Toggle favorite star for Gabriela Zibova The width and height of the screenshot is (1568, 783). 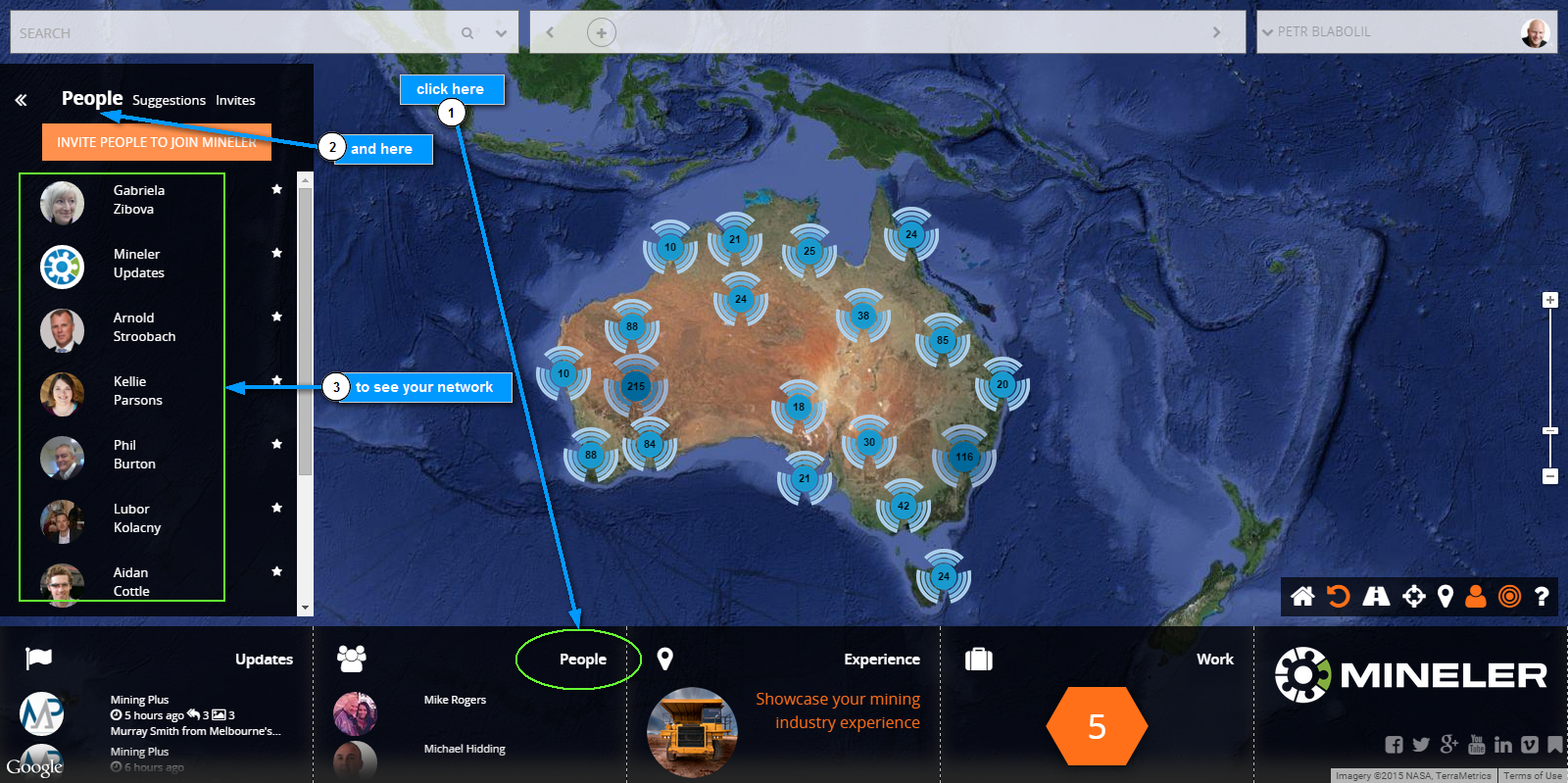[x=276, y=189]
